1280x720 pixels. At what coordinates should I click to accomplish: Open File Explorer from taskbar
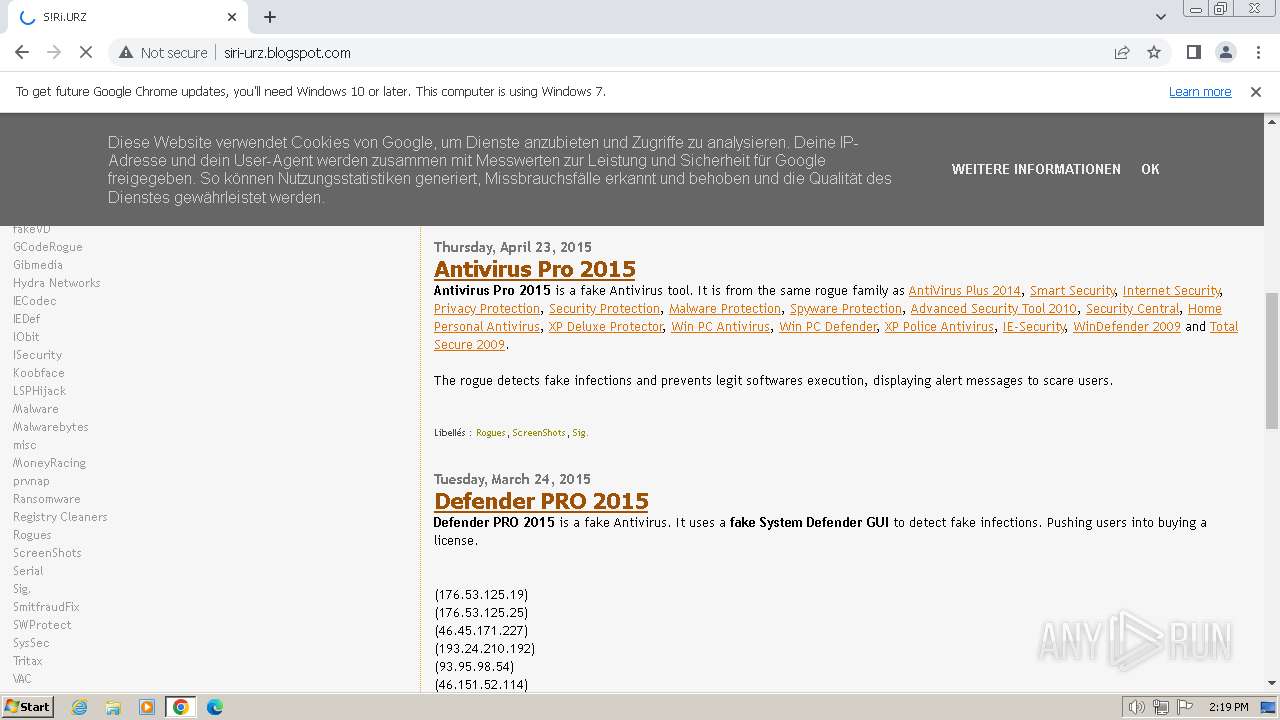[113, 706]
